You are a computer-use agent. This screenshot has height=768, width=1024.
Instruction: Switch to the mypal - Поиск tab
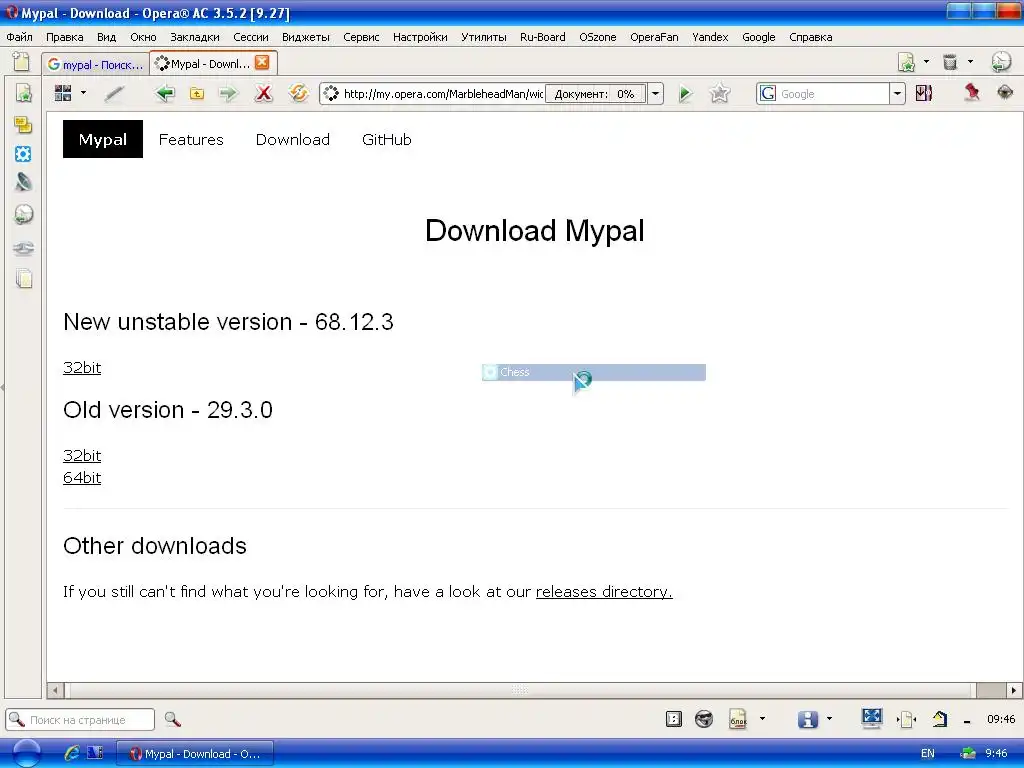(x=96, y=64)
